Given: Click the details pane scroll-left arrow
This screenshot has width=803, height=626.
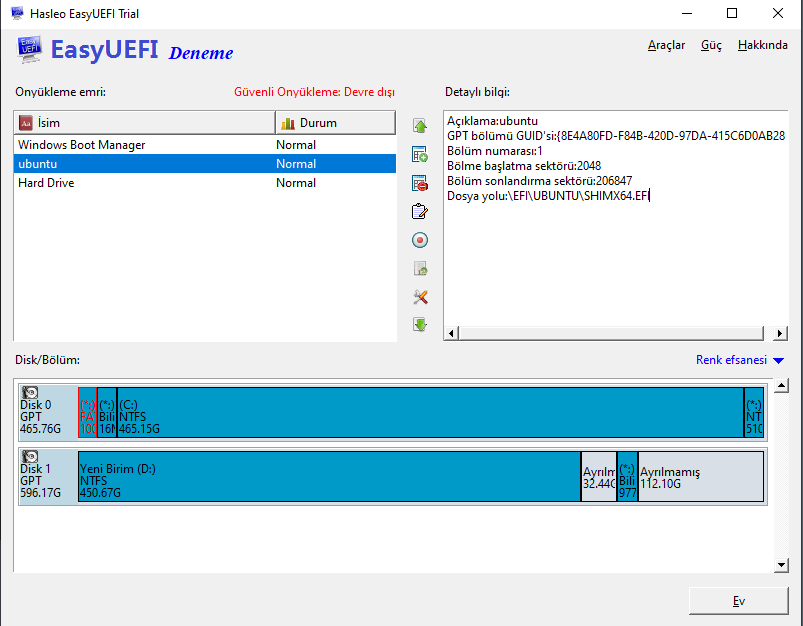Looking at the screenshot, I should (451, 333).
